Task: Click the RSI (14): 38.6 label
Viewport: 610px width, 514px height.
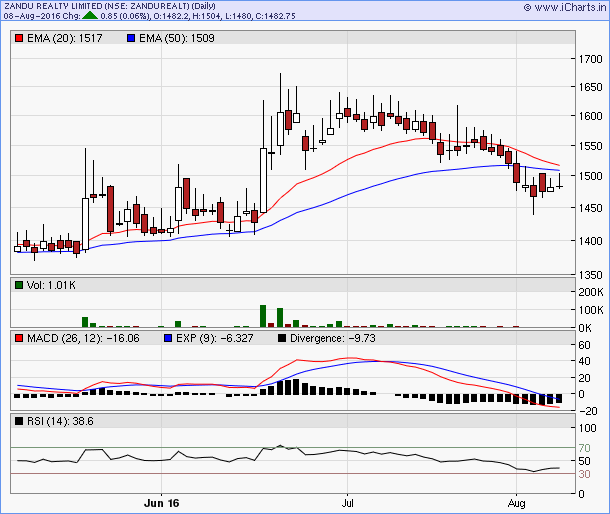Action: (x=60, y=421)
